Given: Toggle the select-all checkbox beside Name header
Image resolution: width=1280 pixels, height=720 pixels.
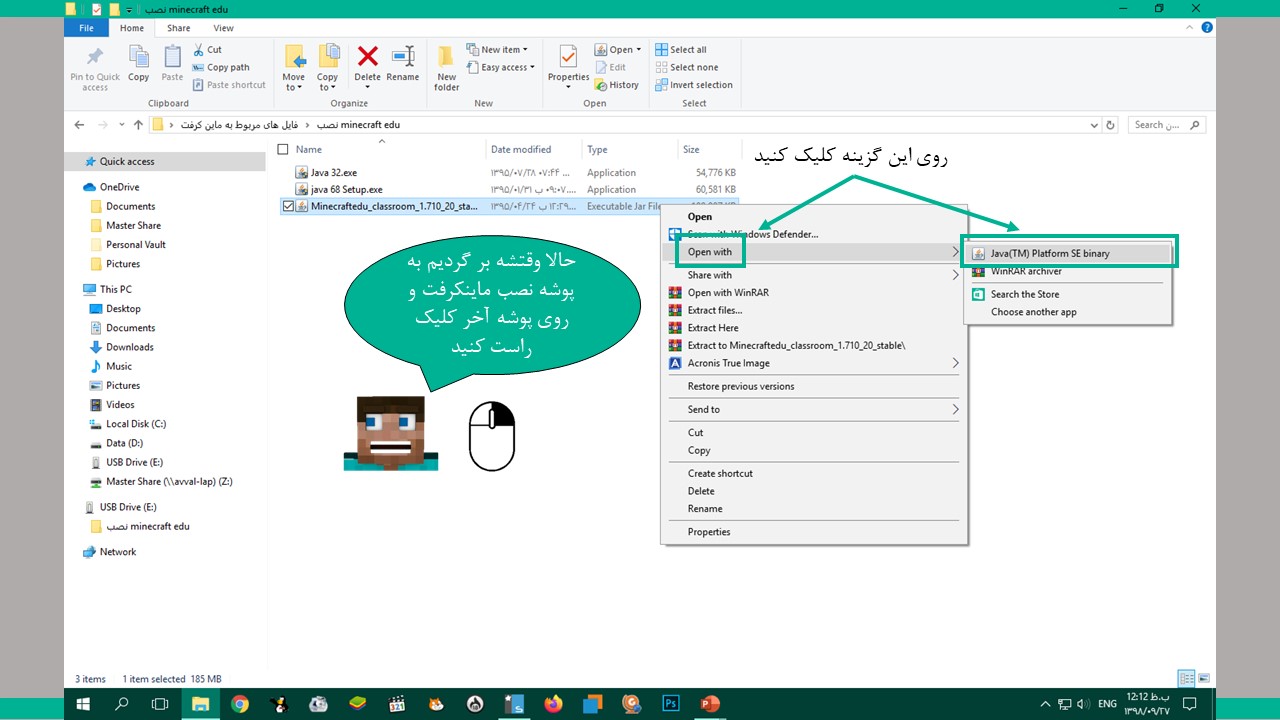Looking at the screenshot, I should [283, 150].
